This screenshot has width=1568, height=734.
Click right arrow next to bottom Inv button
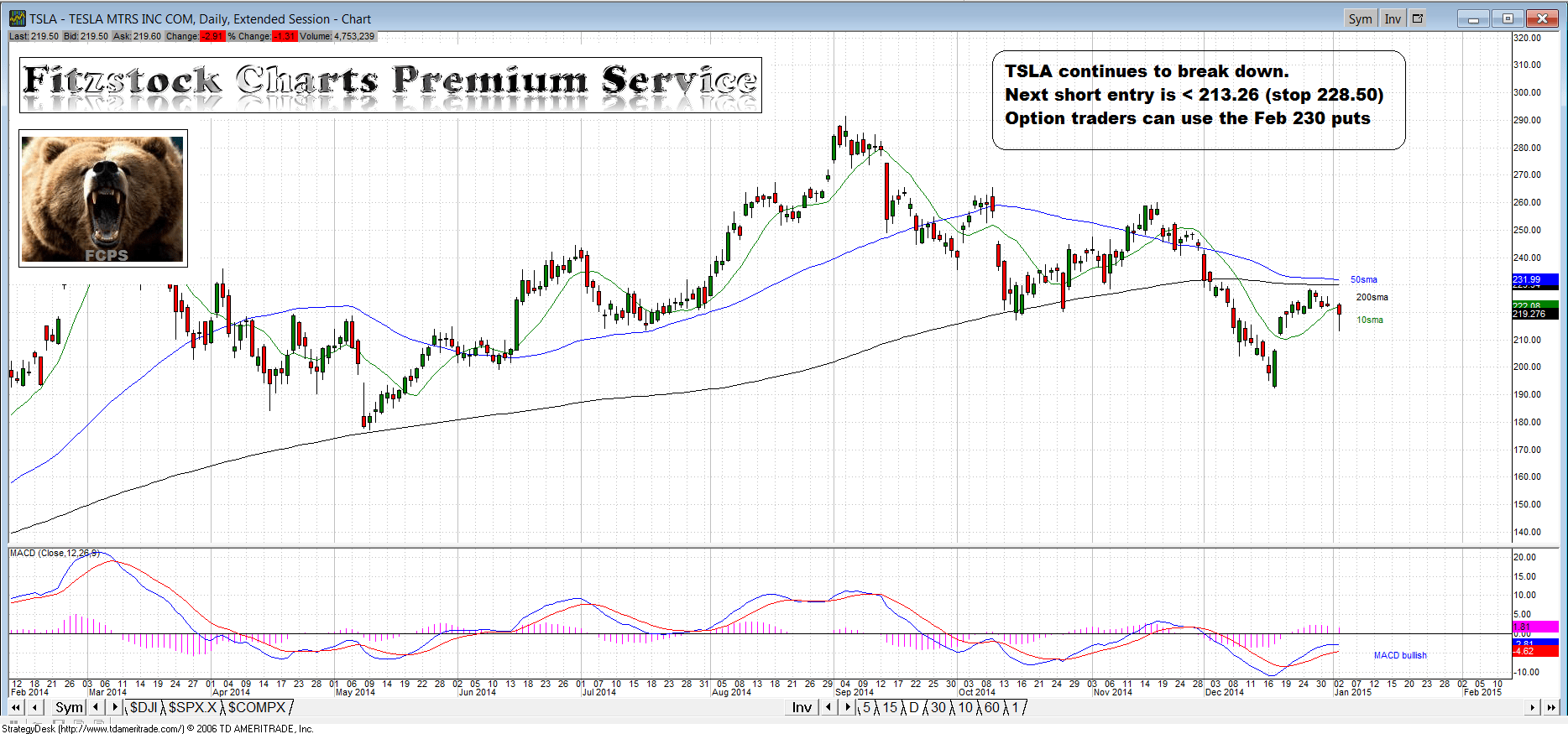coord(847,708)
